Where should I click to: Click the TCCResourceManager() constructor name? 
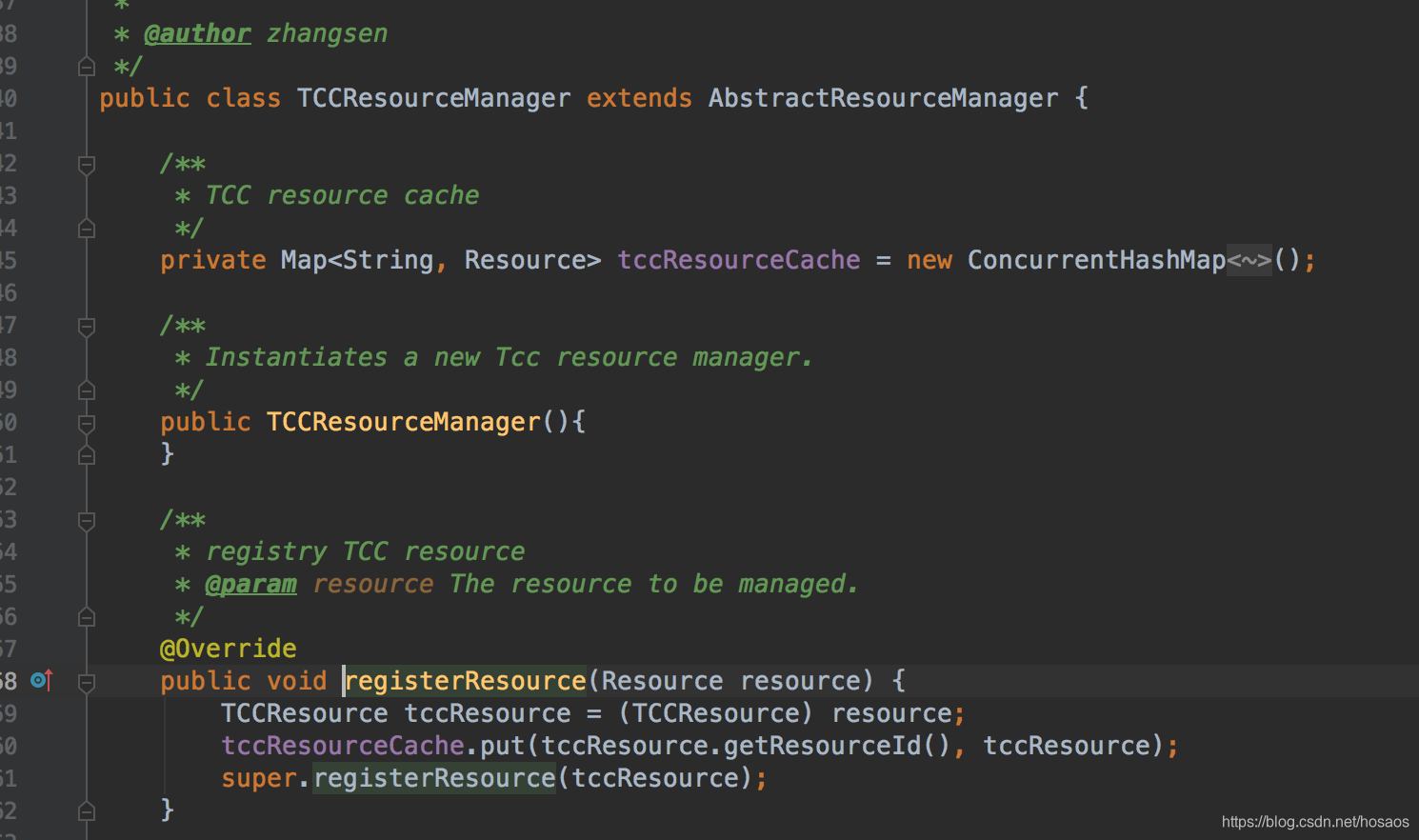pos(403,422)
